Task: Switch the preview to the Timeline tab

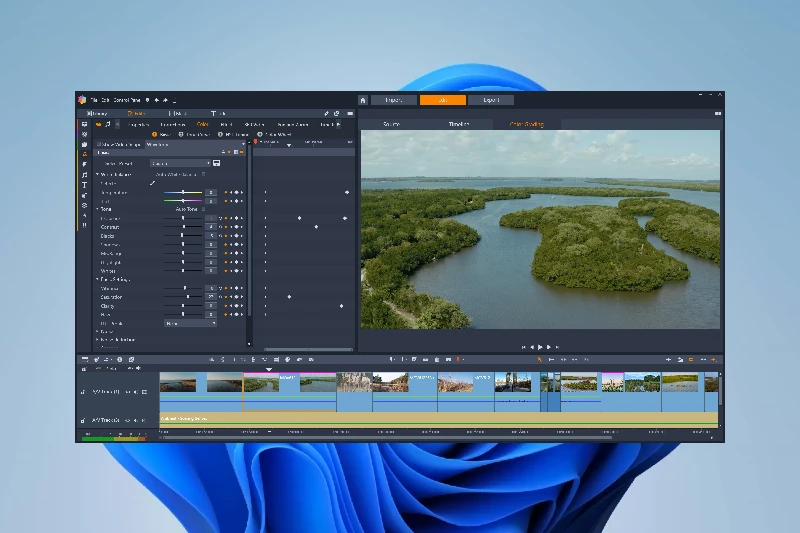Action: pos(459,124)
